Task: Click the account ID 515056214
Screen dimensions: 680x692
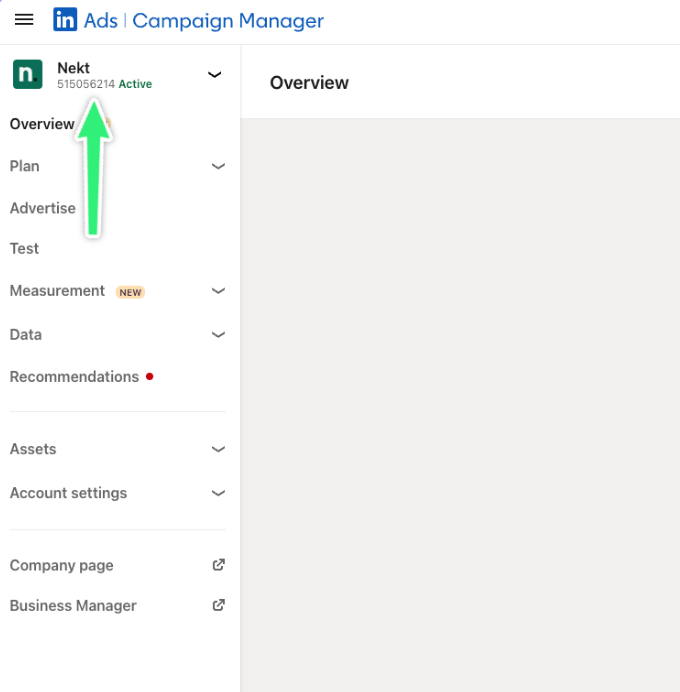Action: 86,84
